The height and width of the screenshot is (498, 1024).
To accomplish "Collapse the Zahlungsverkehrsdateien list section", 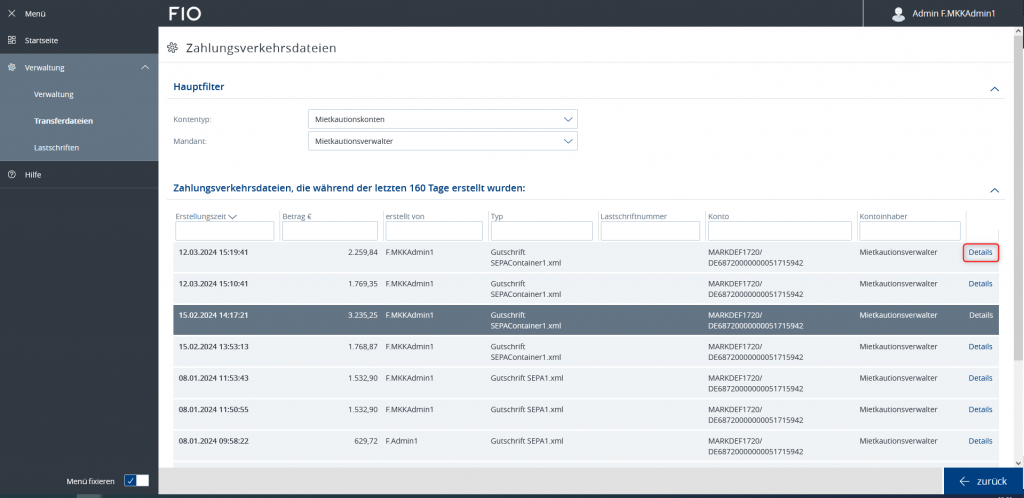I will 994,189.
